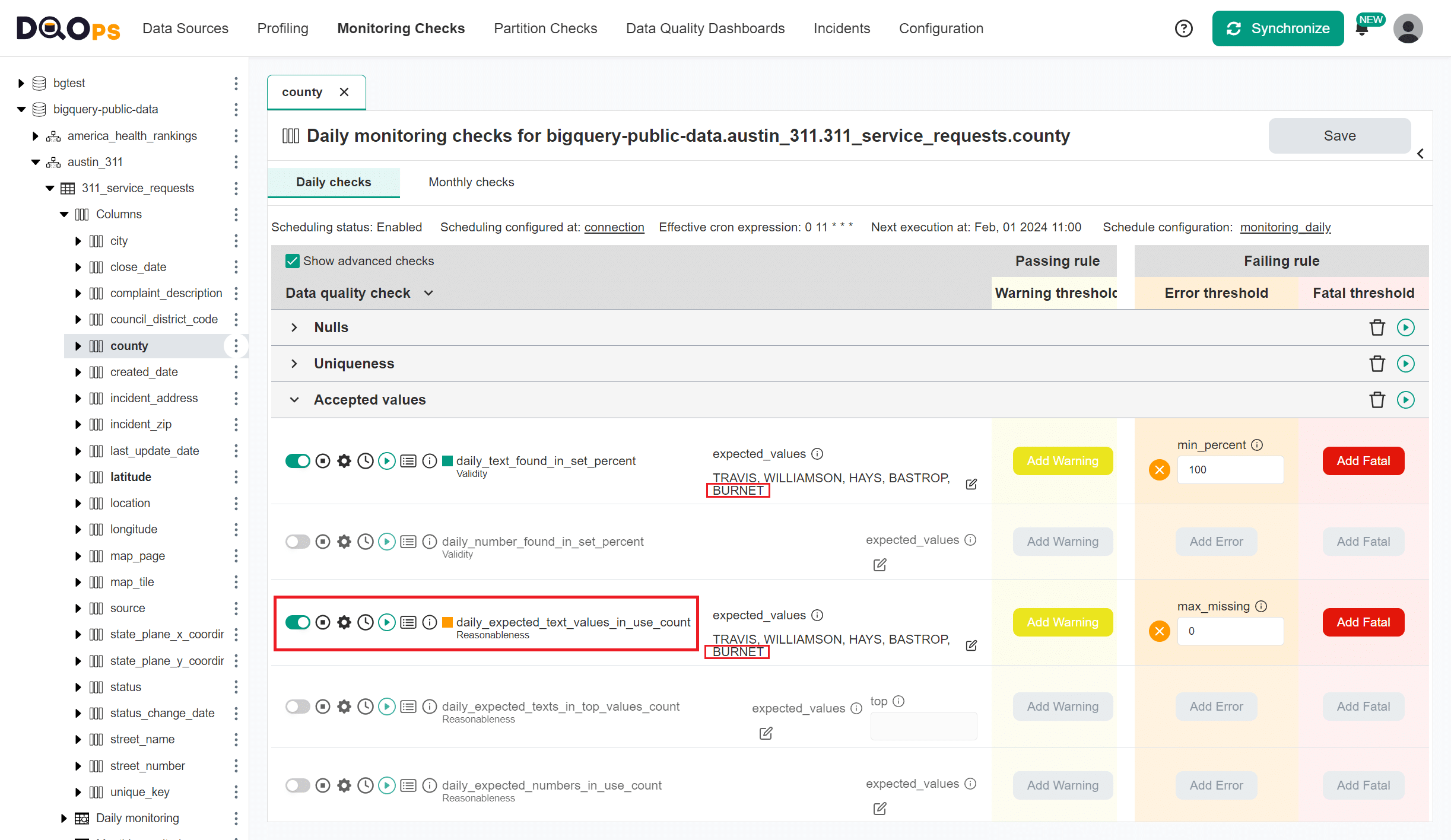Open the Data quality check dropdown
The width and height of the screenshot is (1451, 840).
tap(429, 292)
